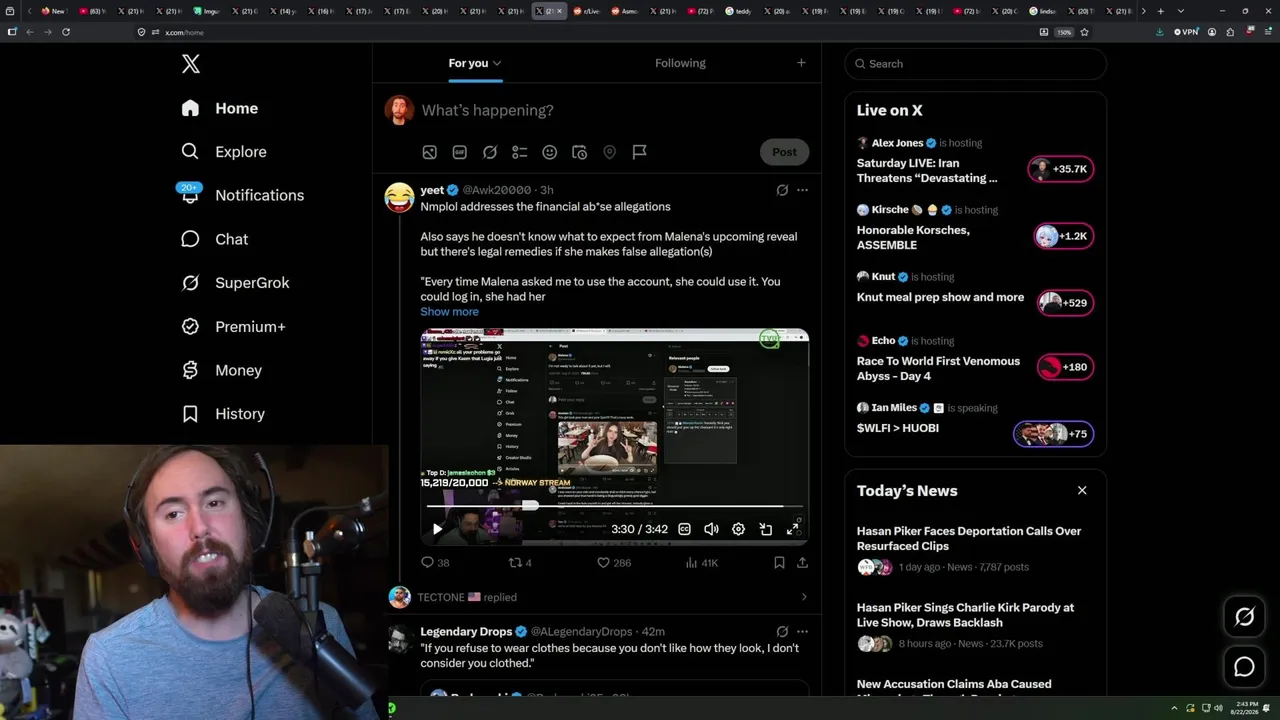Open the floating Grok button
The image size is (1280, 720).
[1245, 617]
